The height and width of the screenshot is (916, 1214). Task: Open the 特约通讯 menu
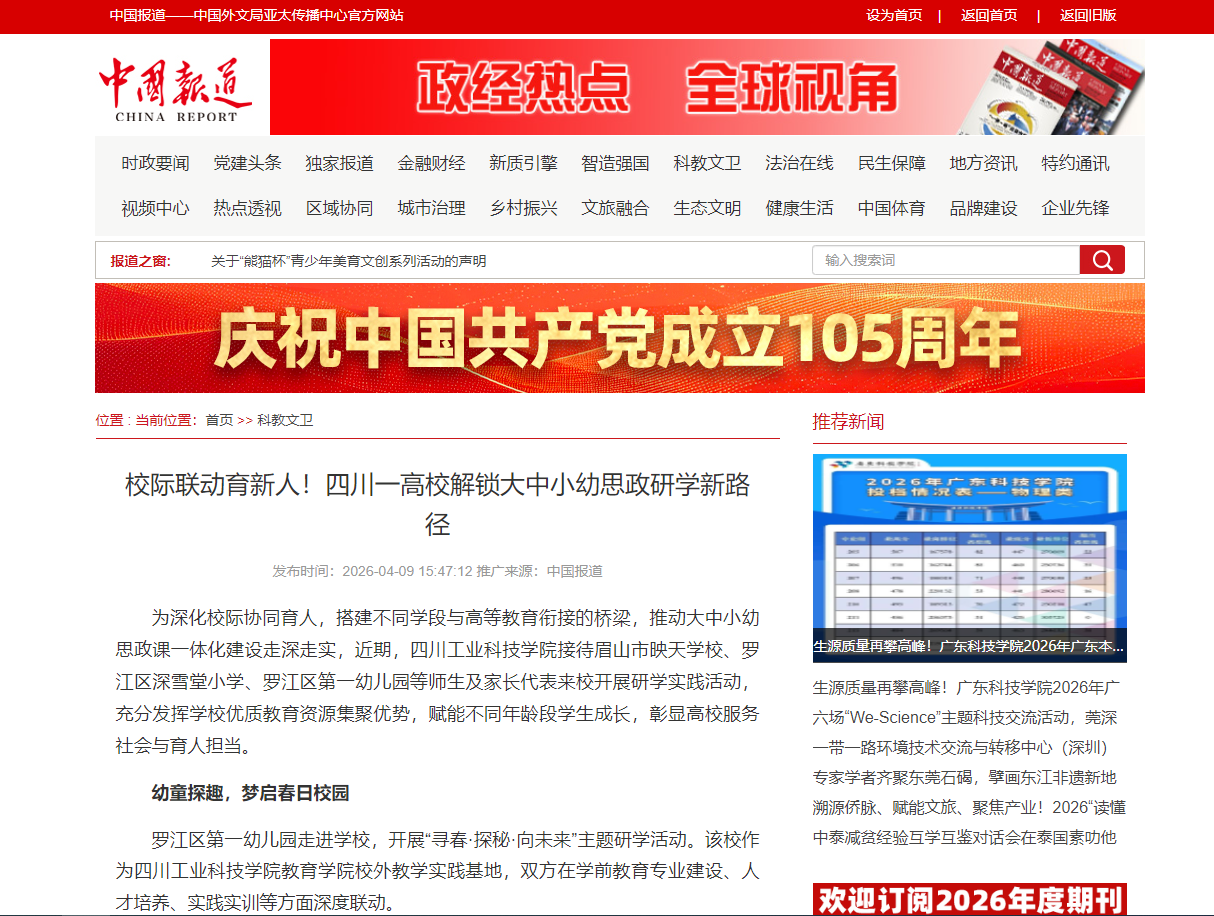(1075, 163)
